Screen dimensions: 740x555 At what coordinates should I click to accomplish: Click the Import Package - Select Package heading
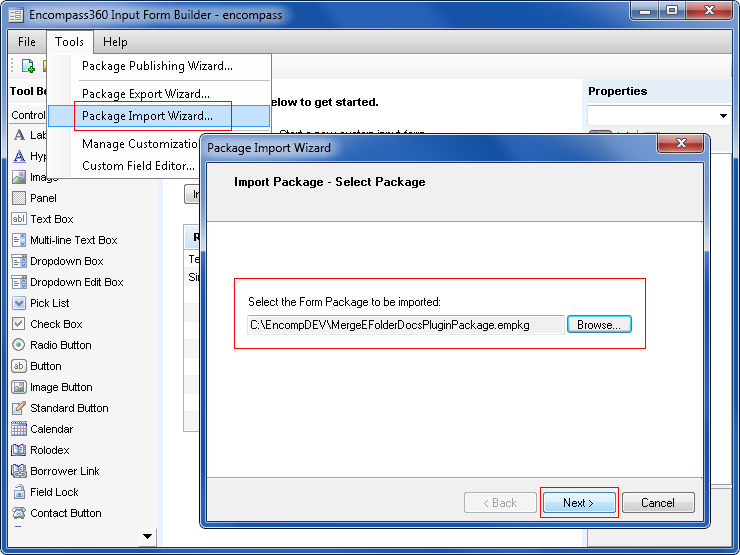pyautogui.click(x=329, y=182)
